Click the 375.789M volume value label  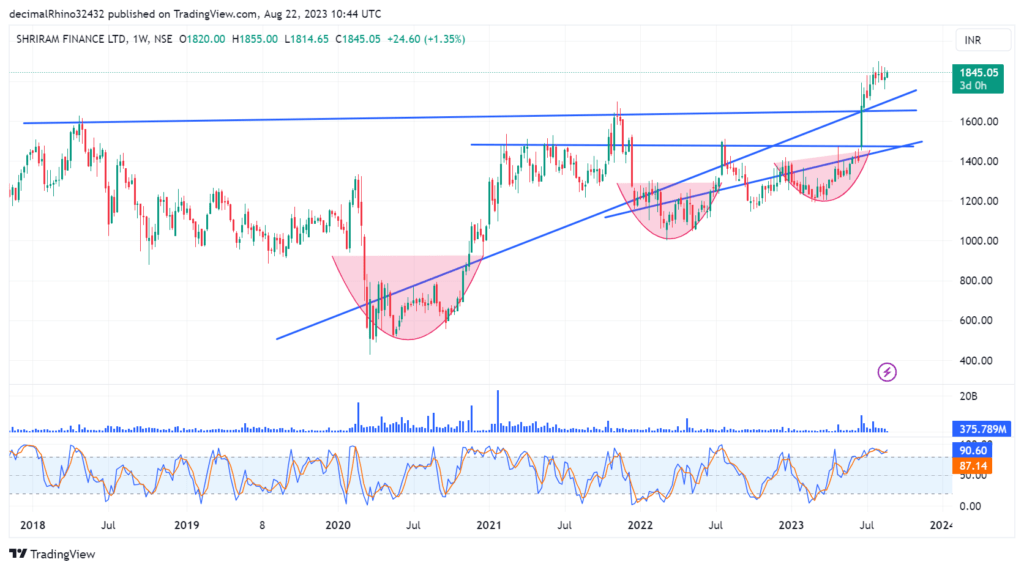[982, 429]
